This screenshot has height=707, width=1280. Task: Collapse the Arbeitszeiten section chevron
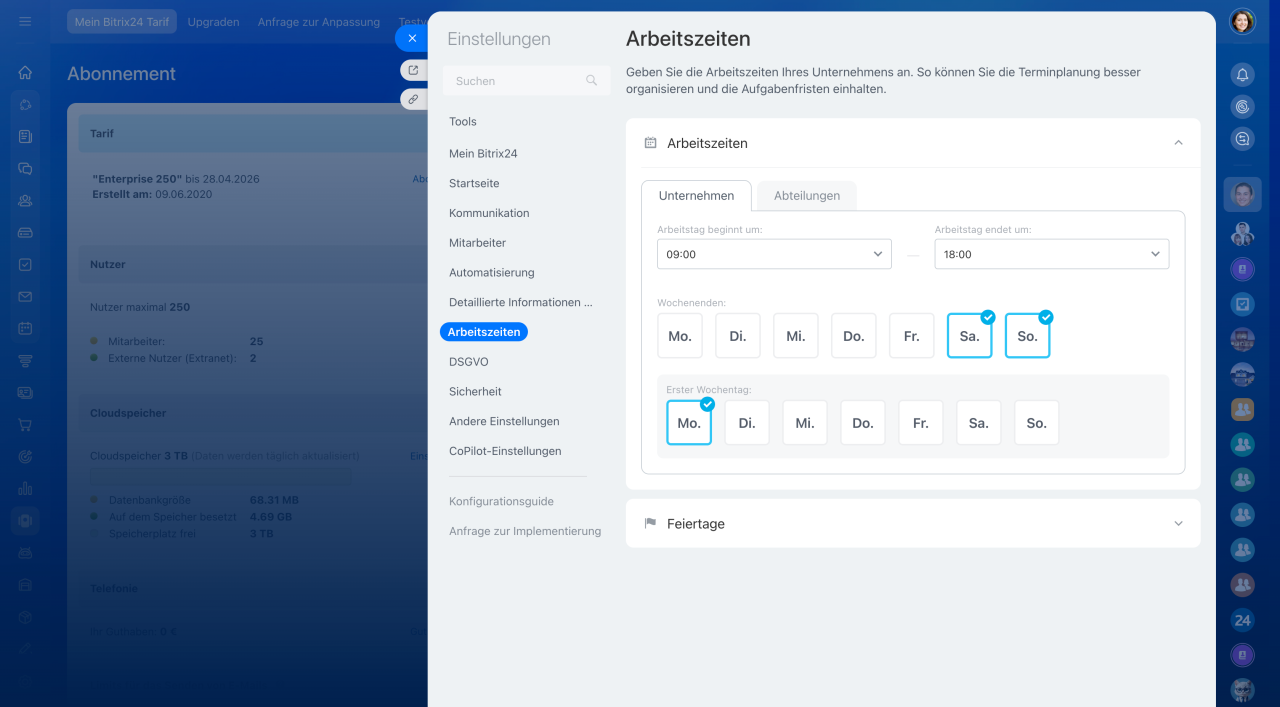1178,143
